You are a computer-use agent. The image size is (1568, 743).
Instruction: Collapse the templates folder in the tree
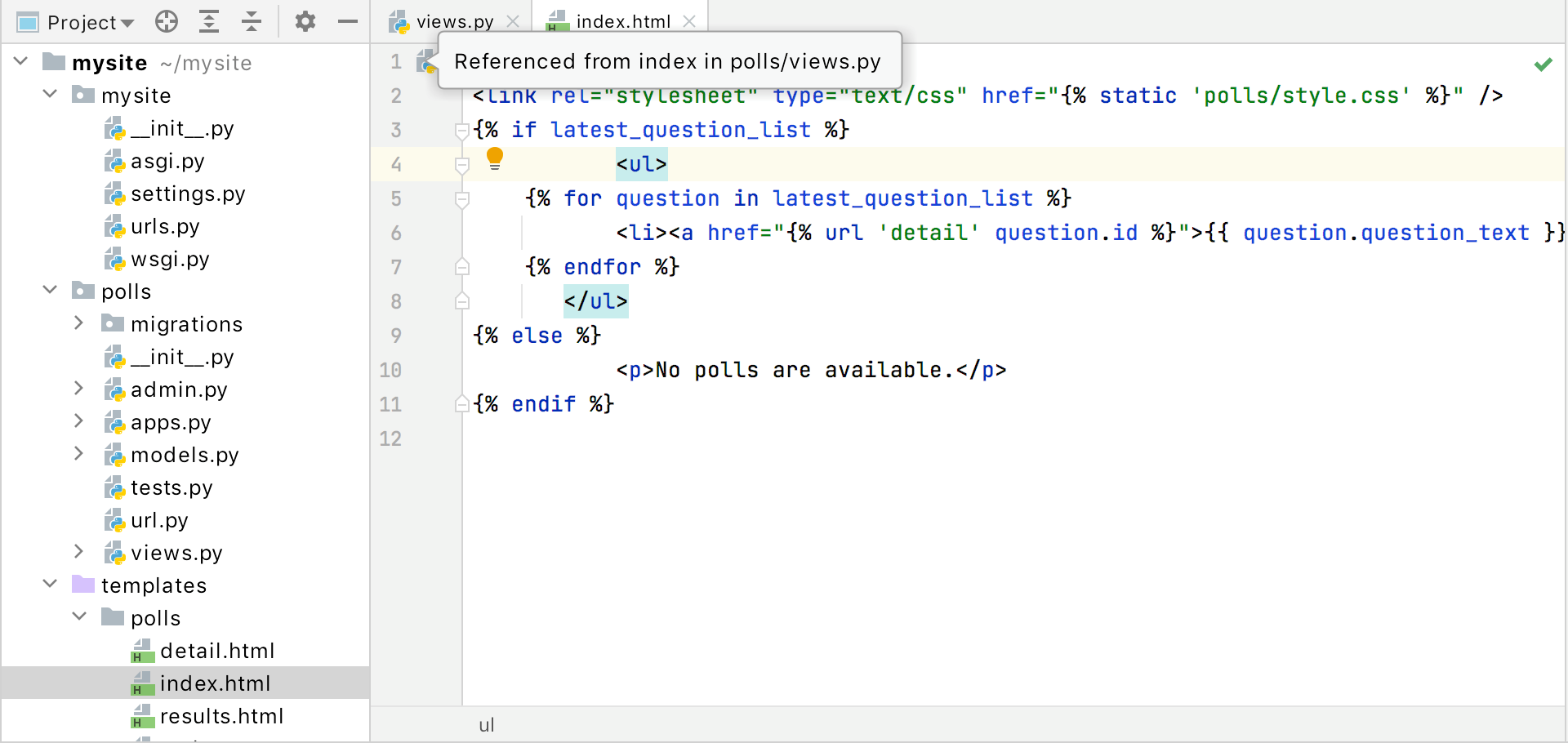point(50,583)
